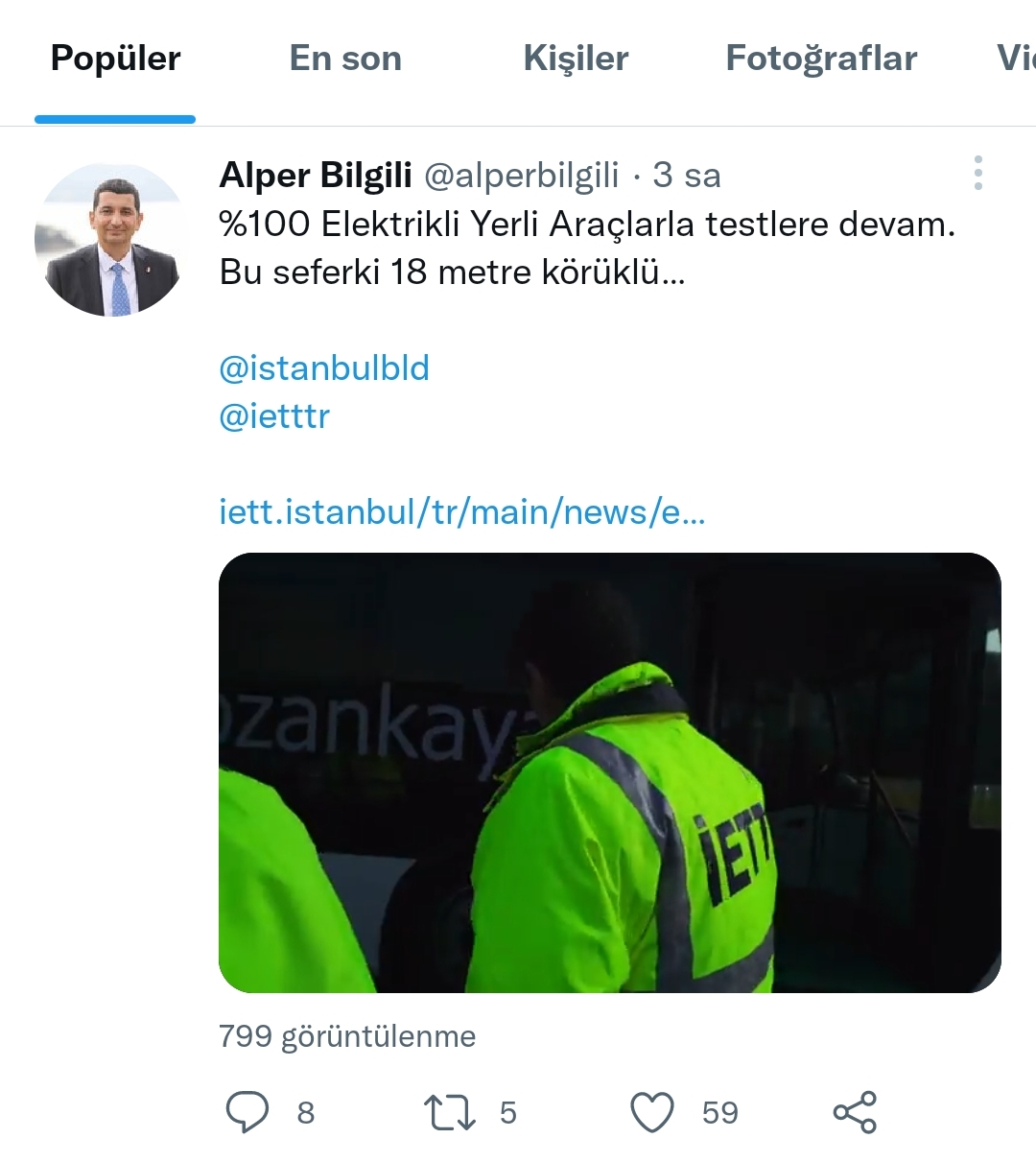Open Alper Bilgili's profile picture

112,239
